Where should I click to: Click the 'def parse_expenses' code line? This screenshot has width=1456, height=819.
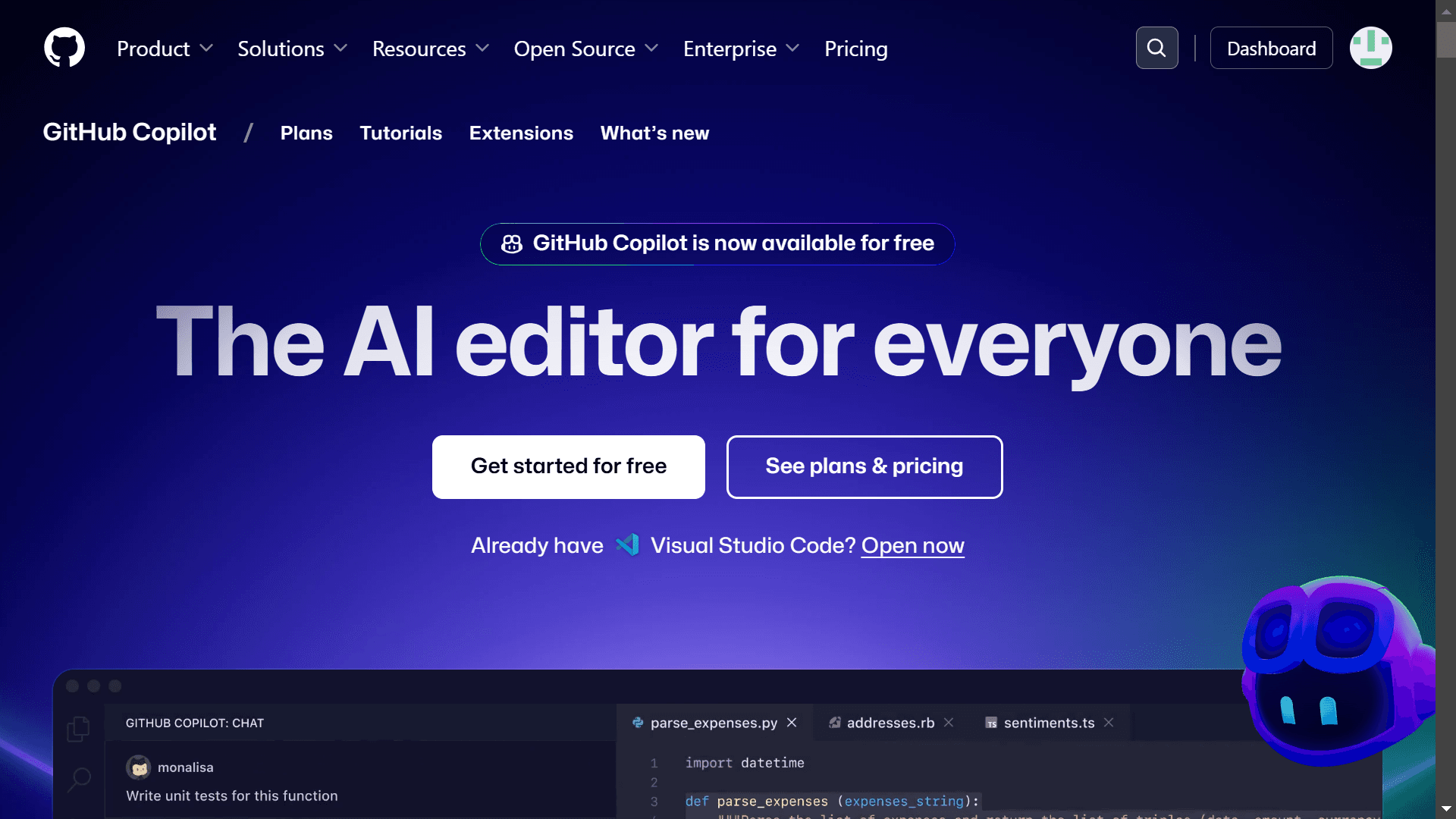(x=833, y=802)
